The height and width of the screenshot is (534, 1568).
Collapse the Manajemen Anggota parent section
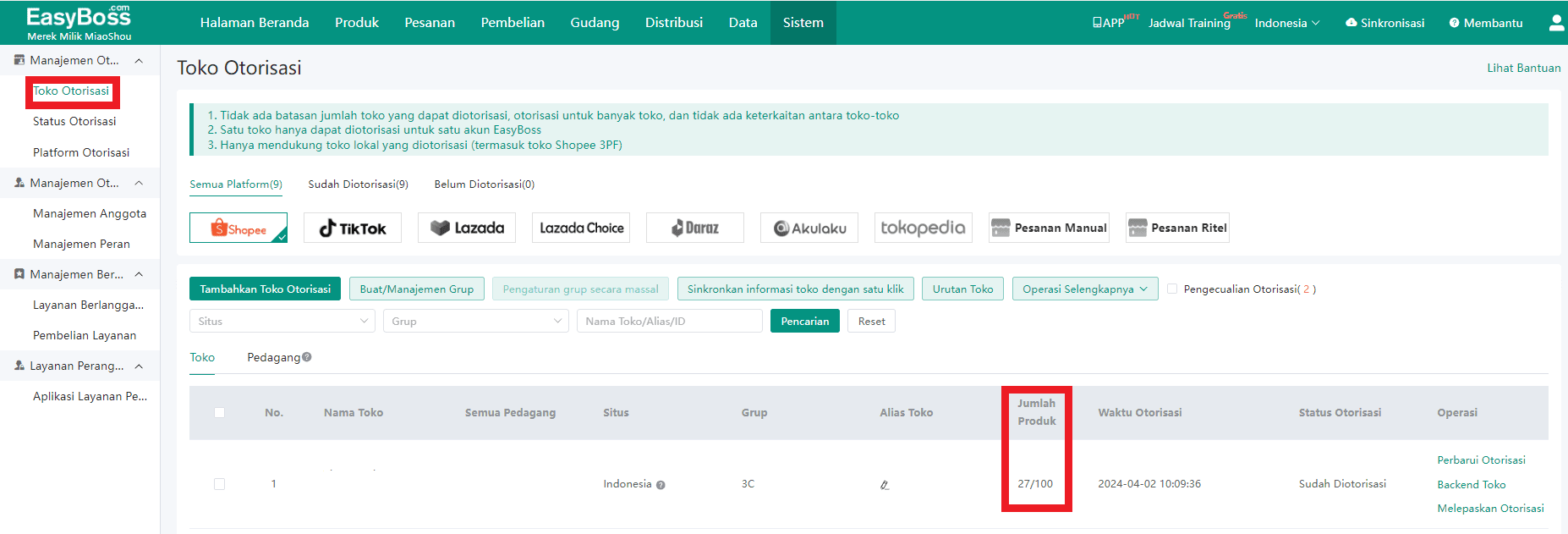[x=139, y=183]
